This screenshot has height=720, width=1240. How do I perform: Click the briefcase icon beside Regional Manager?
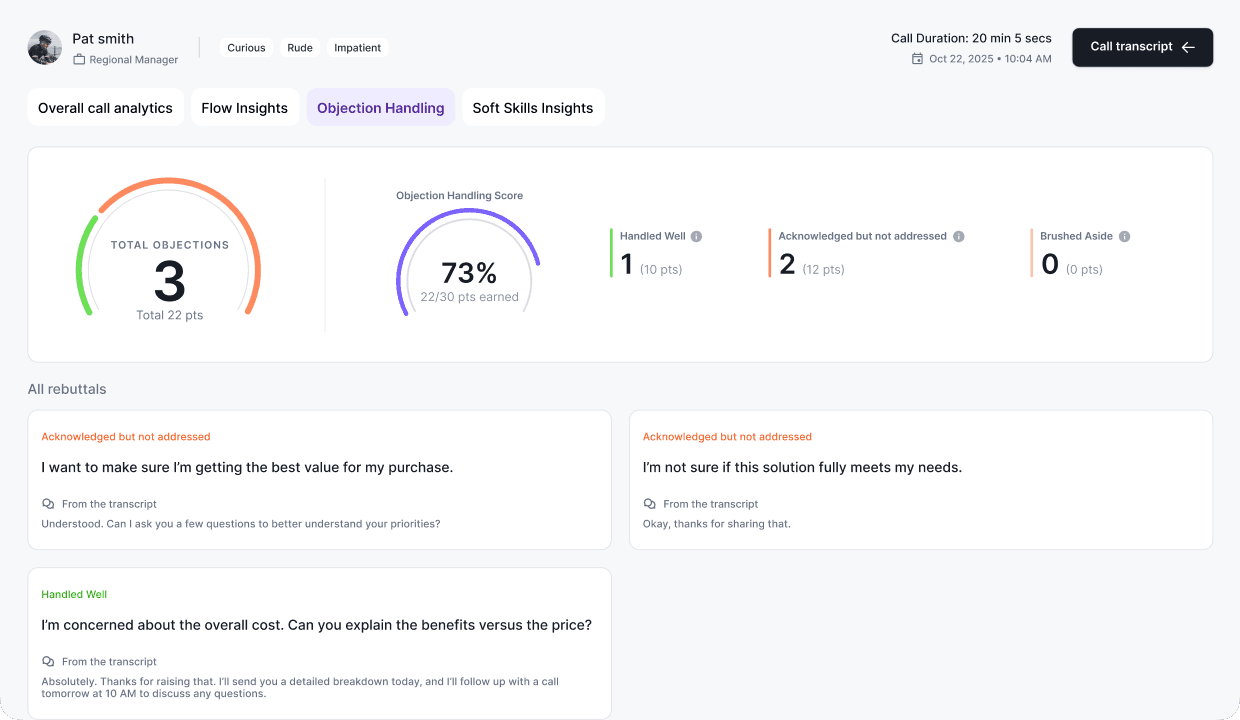pyautogui.click(x=79, y=60)
